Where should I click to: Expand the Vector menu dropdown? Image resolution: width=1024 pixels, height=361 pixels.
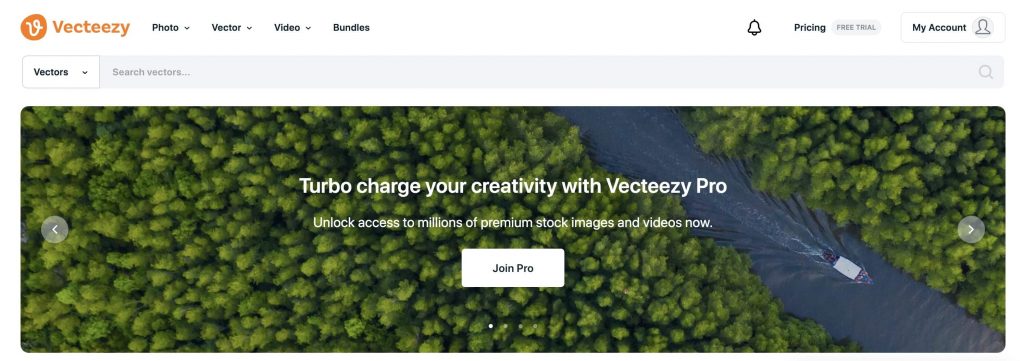[x=232, y=27]
